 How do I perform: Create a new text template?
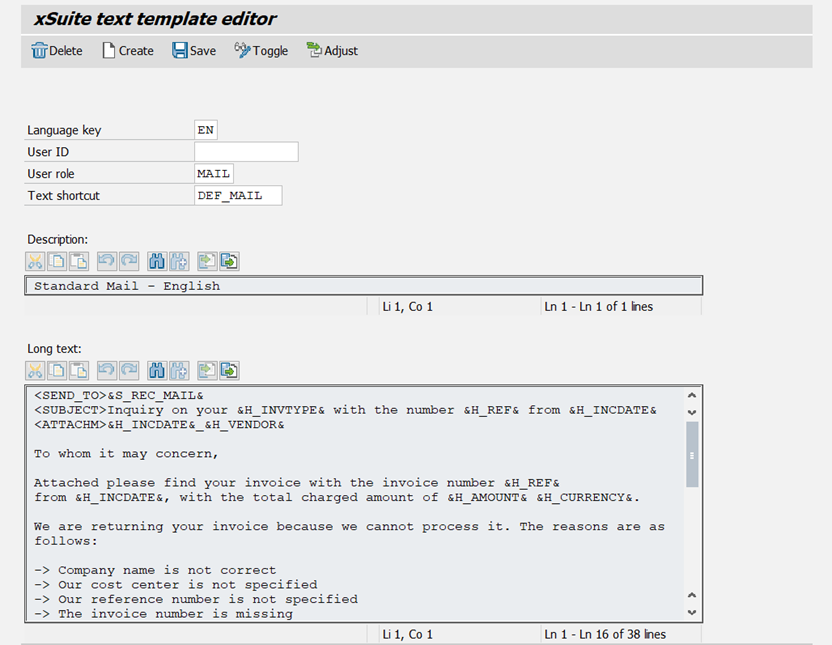click(127, 50)
